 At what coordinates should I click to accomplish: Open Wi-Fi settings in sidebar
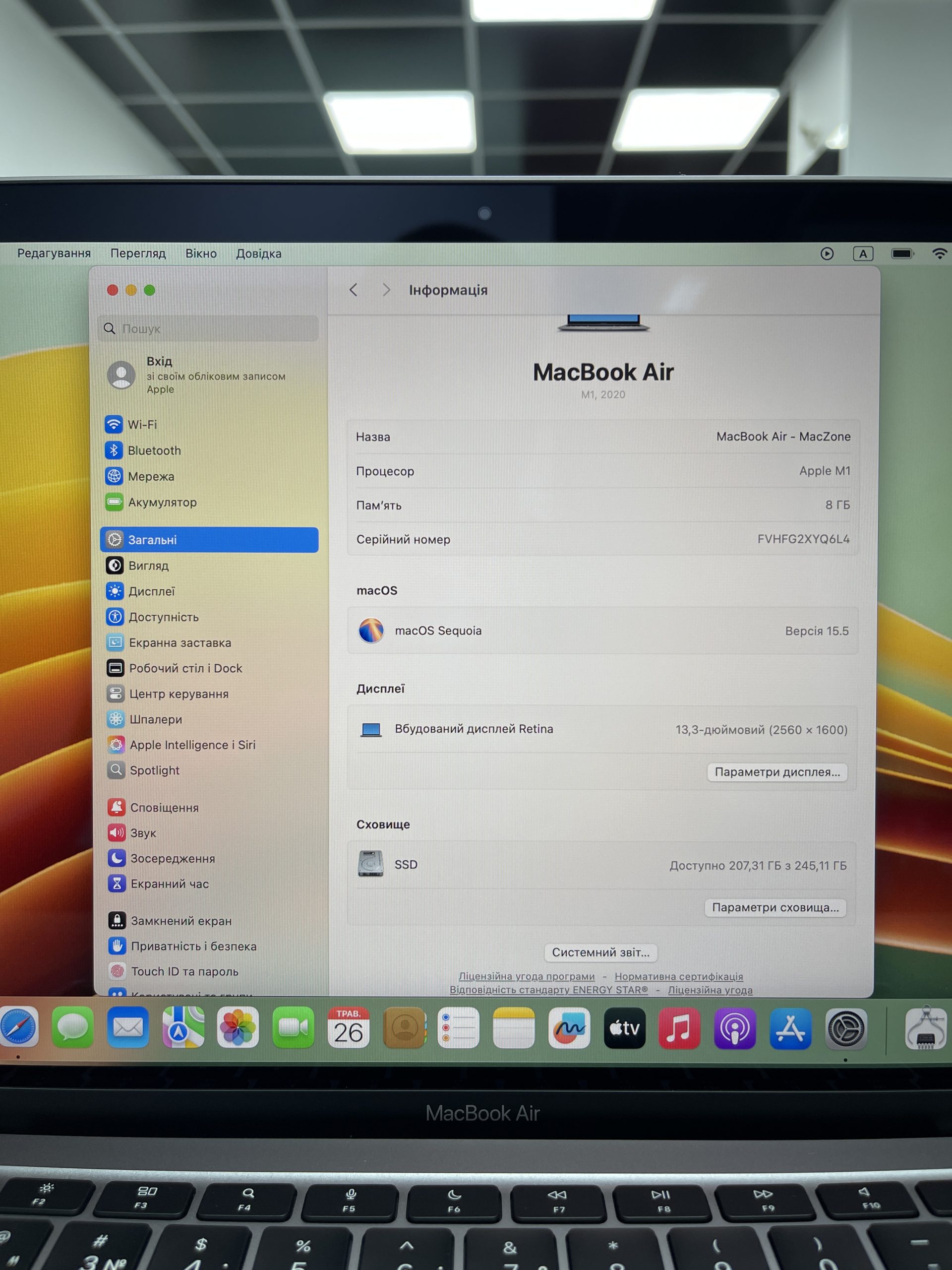131,424
